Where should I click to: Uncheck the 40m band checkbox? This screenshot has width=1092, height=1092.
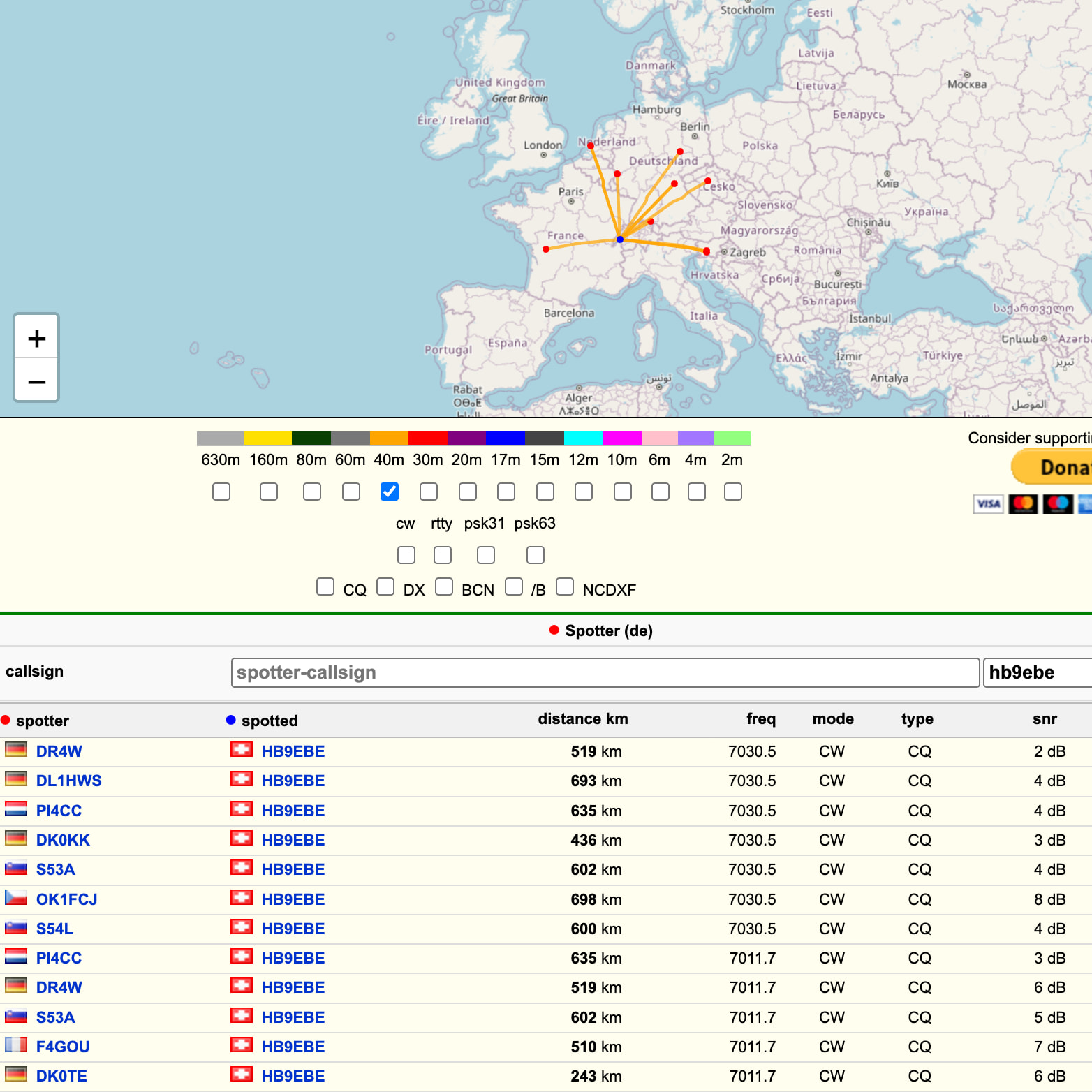pyautogui.click(x=390, y=492)
